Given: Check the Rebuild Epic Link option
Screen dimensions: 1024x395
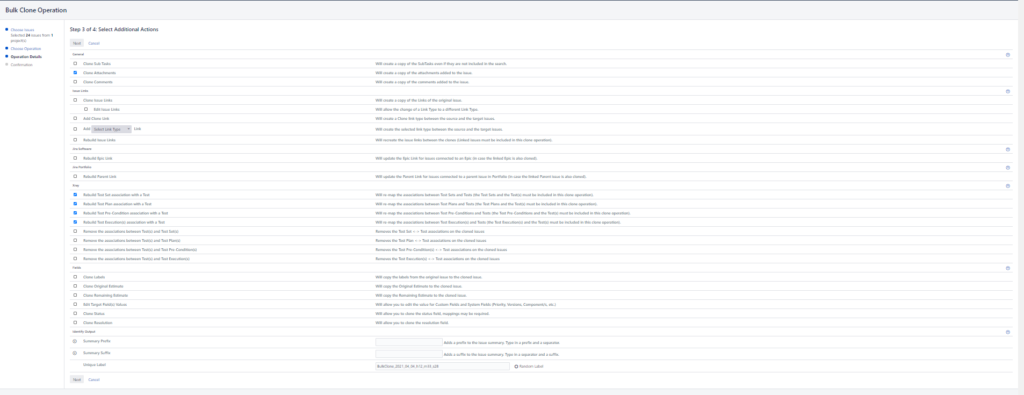Looking at the screenshot, I should point(75,158).
